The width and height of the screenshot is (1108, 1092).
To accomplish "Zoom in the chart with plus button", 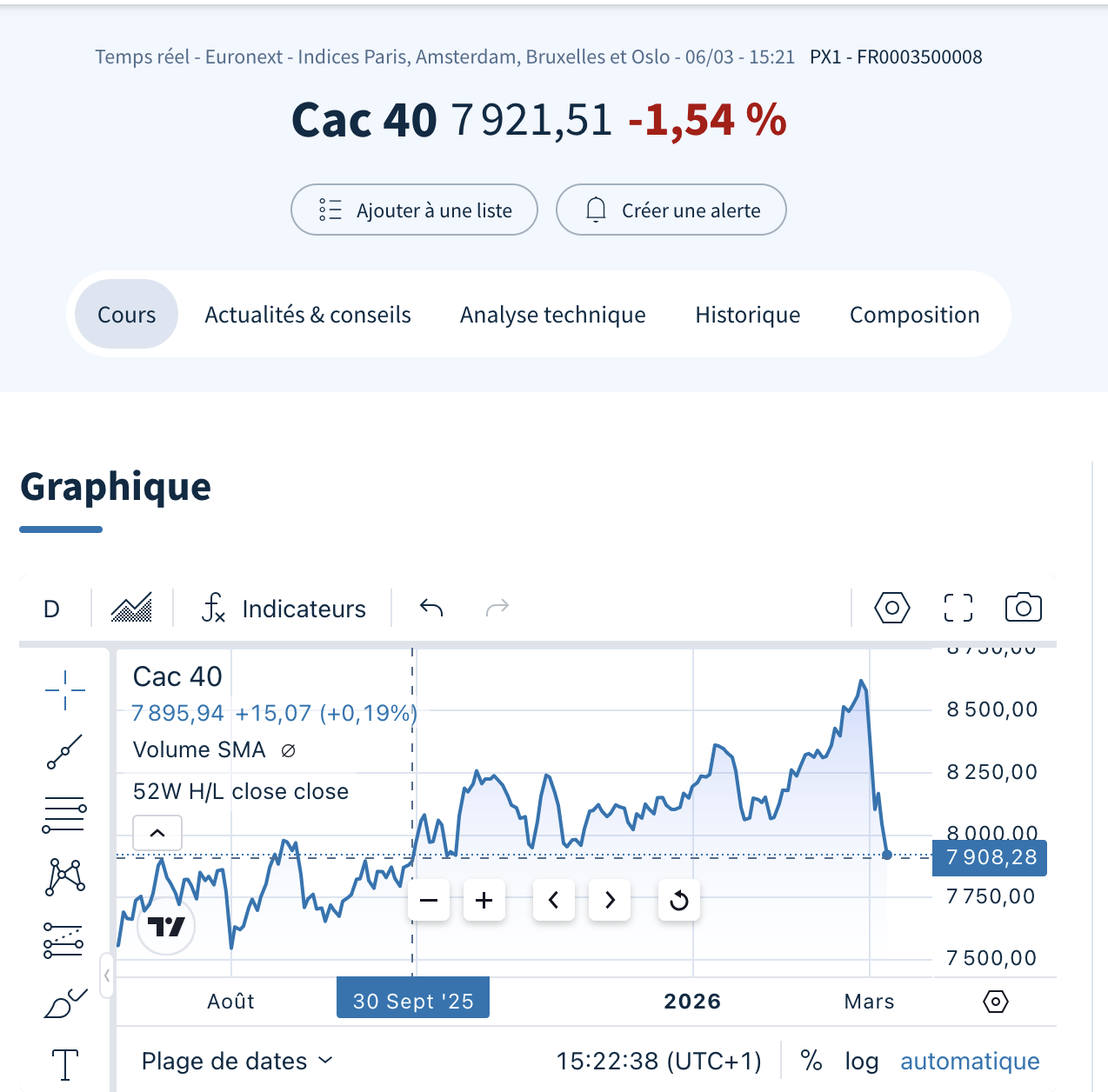I will tap(484, 900).
